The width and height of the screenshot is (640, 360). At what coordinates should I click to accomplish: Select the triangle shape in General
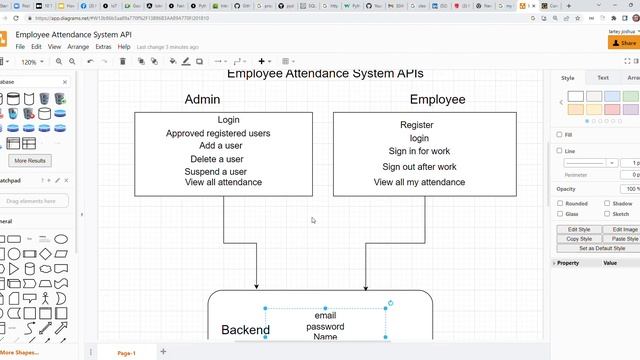pos(14,269)
